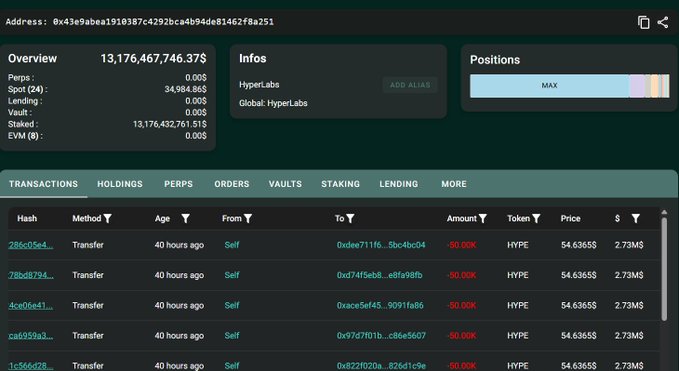Click the Vault balance row
This screenshot has width=679, height=371.
tap(107, 113)
